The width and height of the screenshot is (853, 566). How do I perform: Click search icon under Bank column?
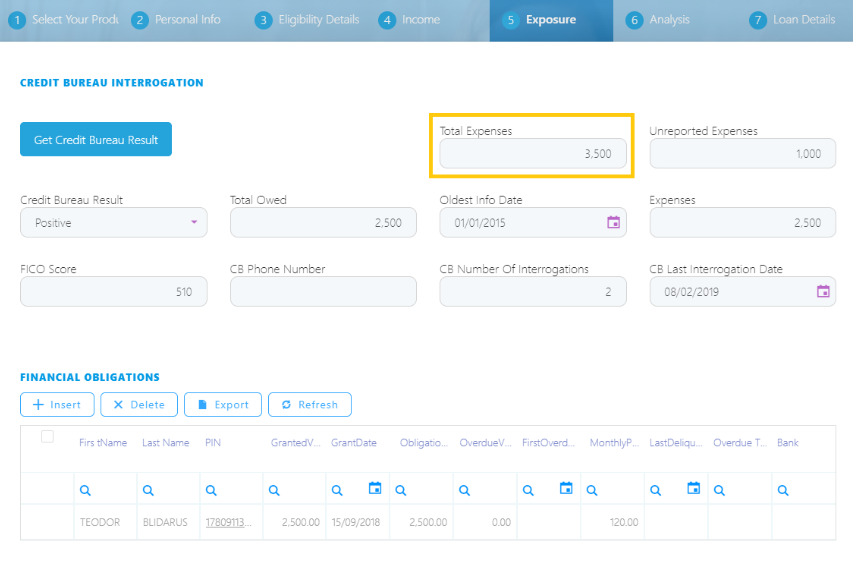(783, 490)
